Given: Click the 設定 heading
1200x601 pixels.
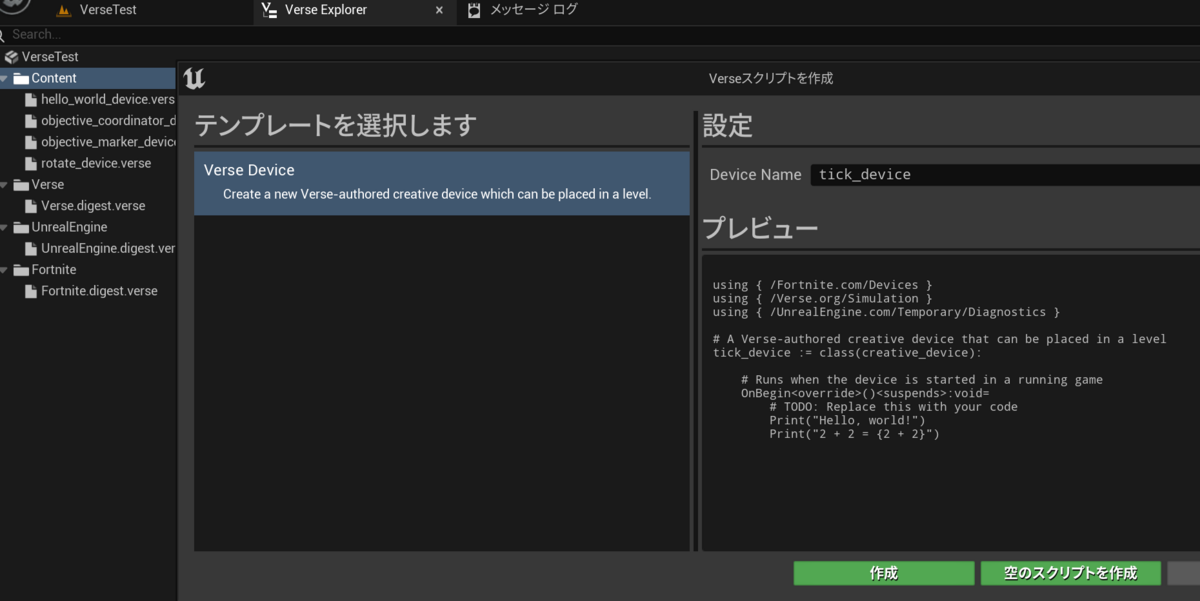Looking at the screenshot, I should (727, 125).
